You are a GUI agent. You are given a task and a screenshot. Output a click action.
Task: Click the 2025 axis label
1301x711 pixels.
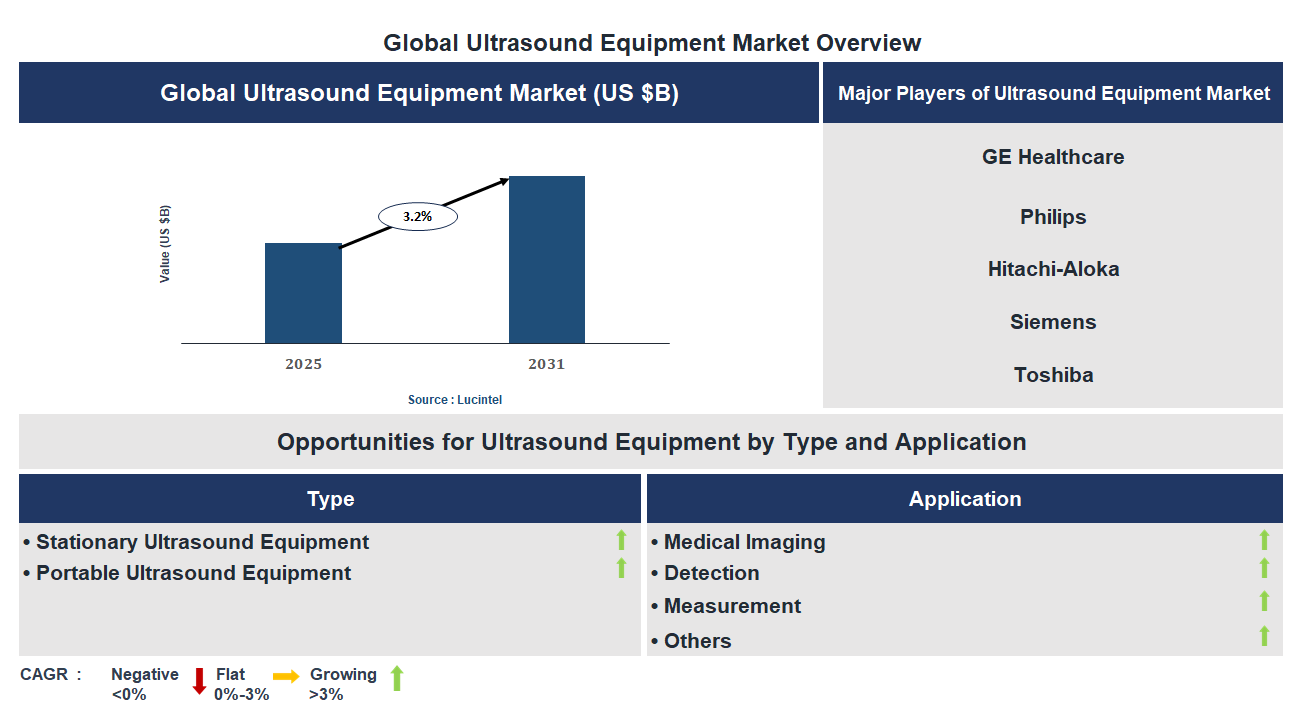click(303, 364)
